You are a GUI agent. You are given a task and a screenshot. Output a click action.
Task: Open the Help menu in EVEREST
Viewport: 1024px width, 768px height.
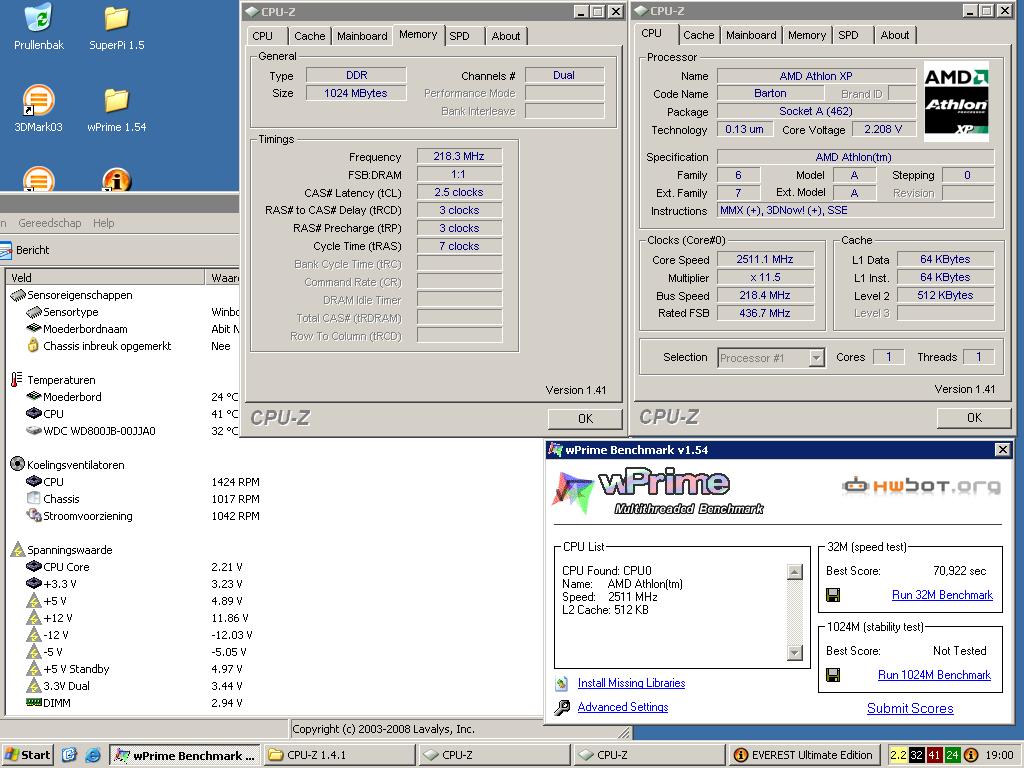(x=103, y=223)
